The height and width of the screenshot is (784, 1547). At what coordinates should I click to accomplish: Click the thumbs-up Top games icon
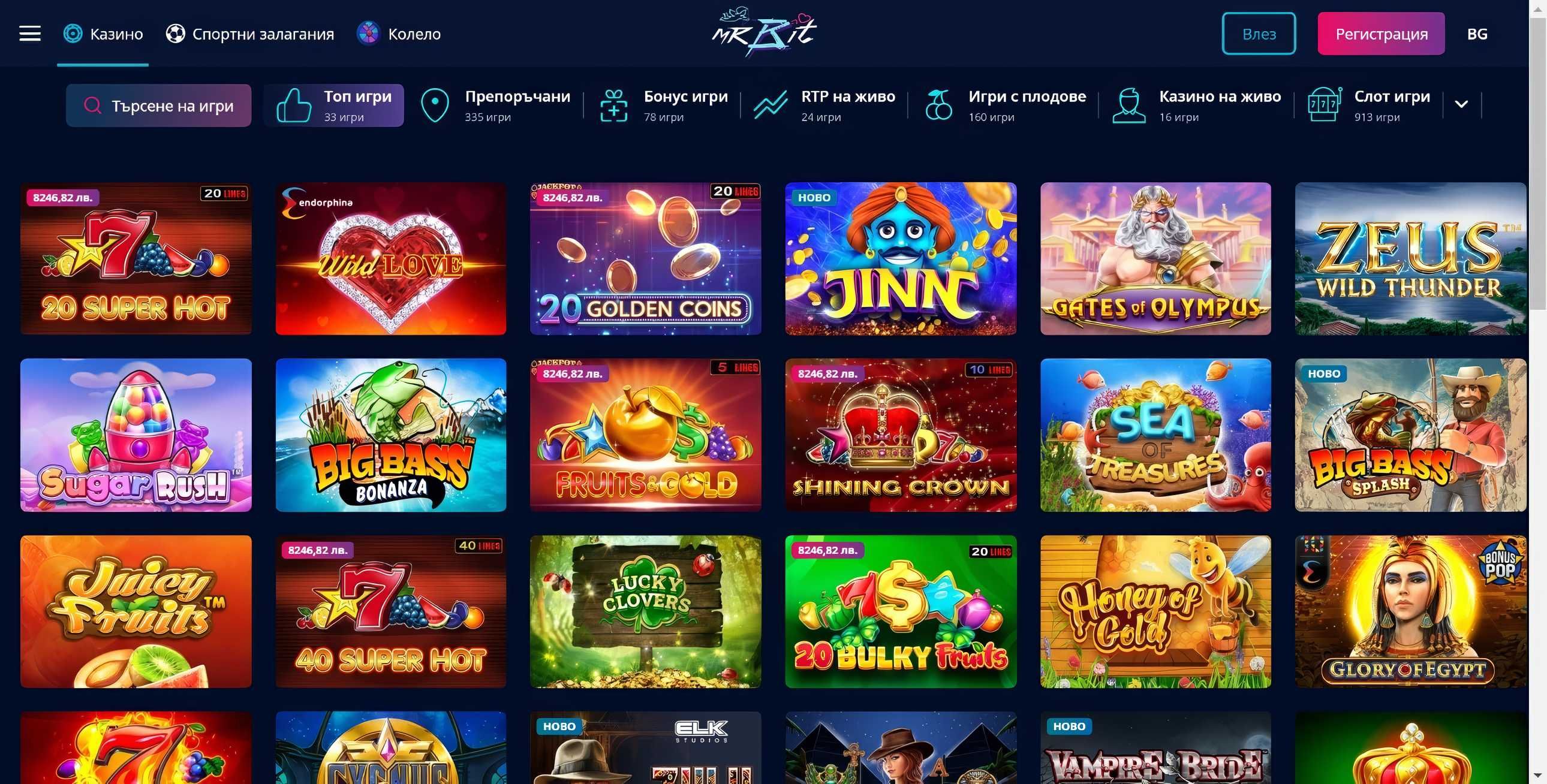294,105
